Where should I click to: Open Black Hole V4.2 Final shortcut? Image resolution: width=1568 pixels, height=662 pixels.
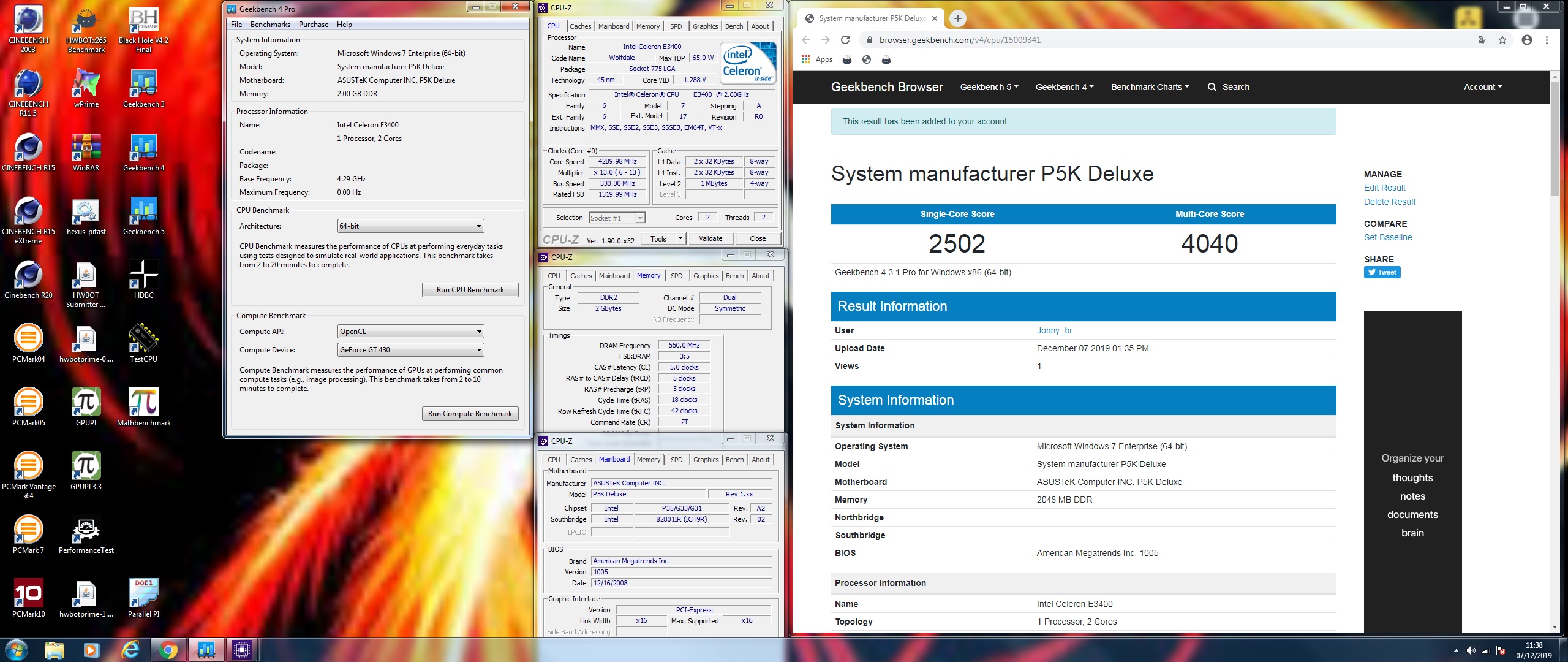pos(143,29)
